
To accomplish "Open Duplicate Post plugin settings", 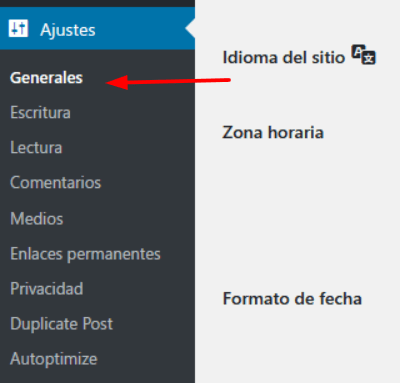I will pyautogui.click(x=62, y=324).
